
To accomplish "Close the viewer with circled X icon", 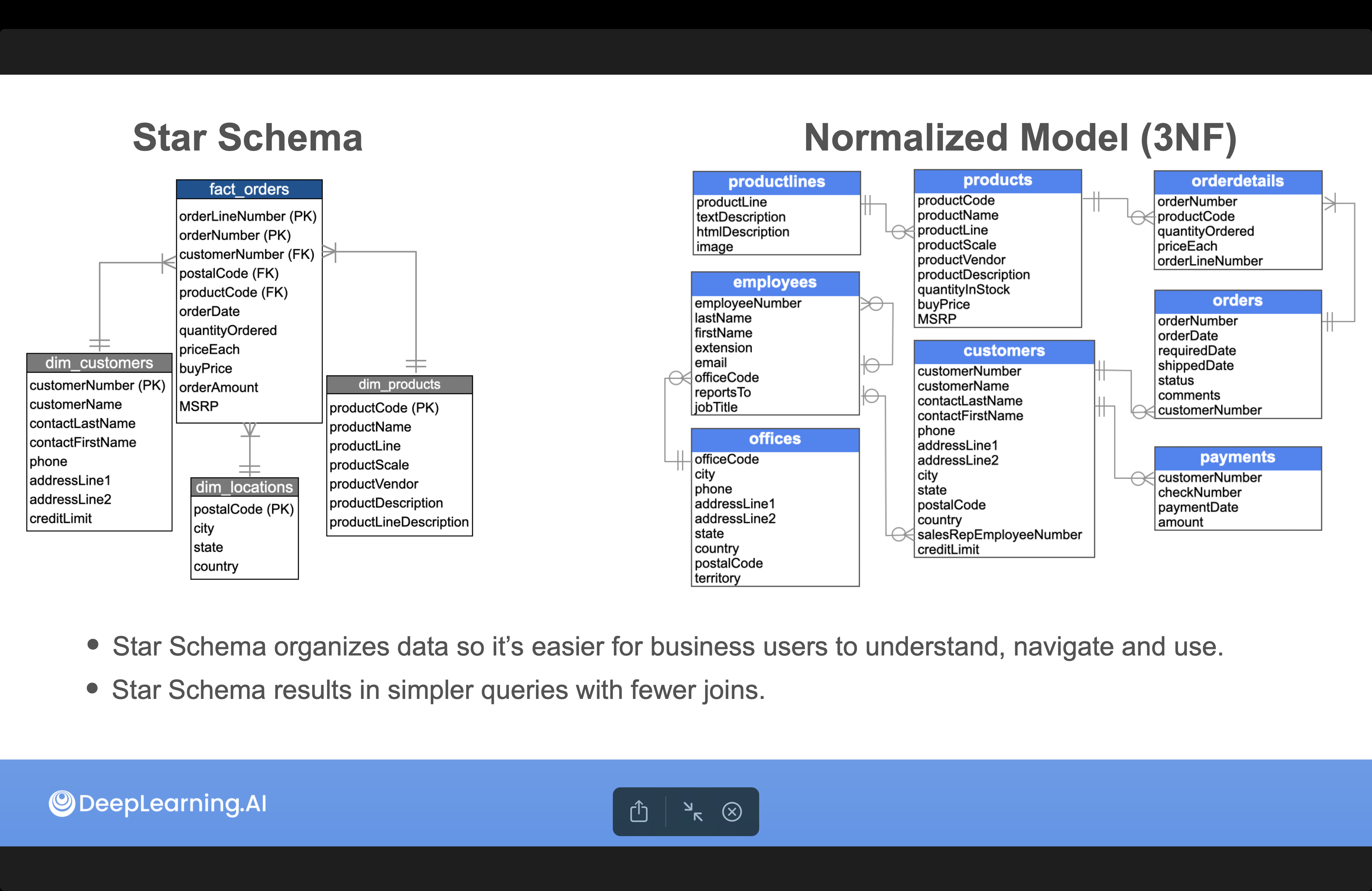I will pos(731,811).
